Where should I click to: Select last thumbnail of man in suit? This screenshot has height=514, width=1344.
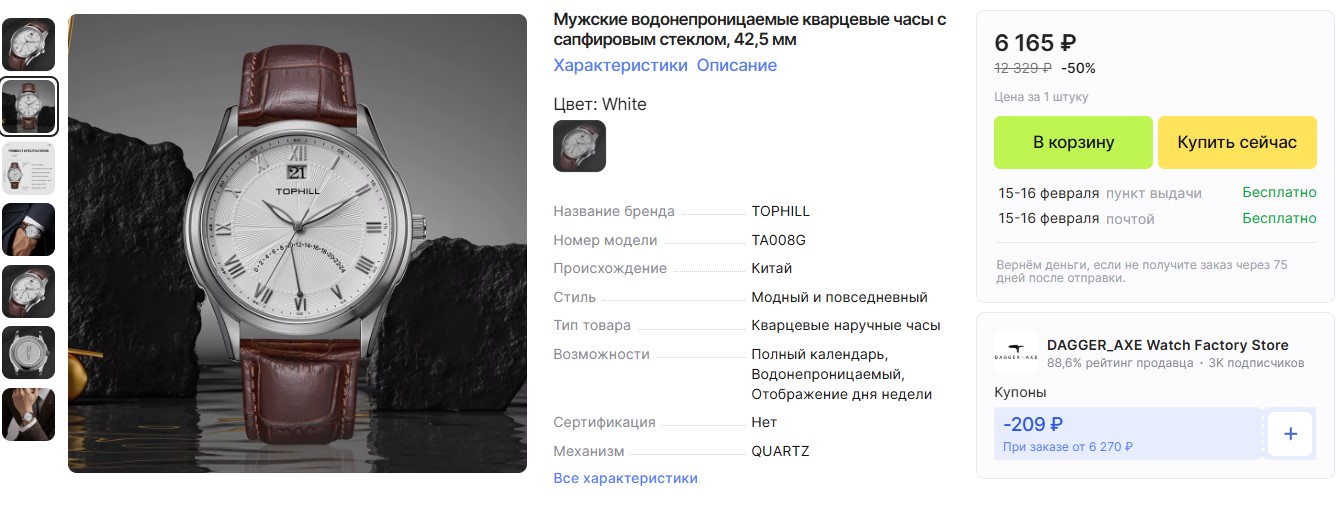coord(29,414)
